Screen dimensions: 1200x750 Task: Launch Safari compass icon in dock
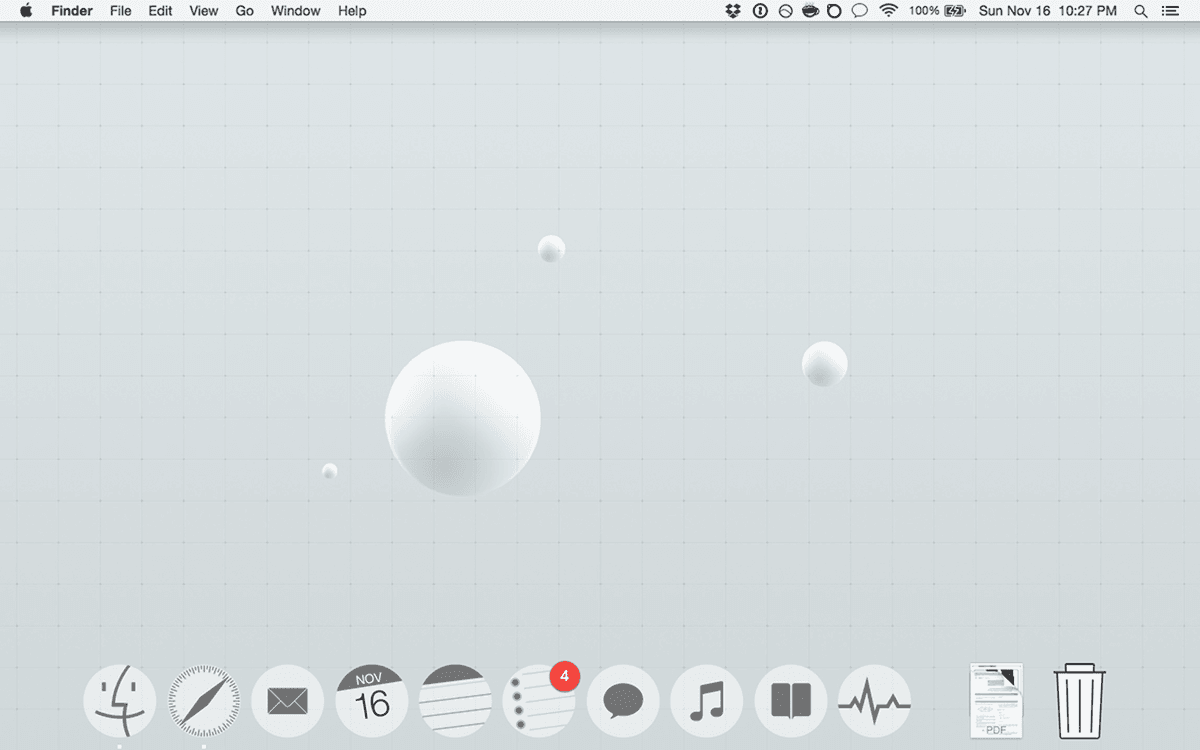(204, 701)
